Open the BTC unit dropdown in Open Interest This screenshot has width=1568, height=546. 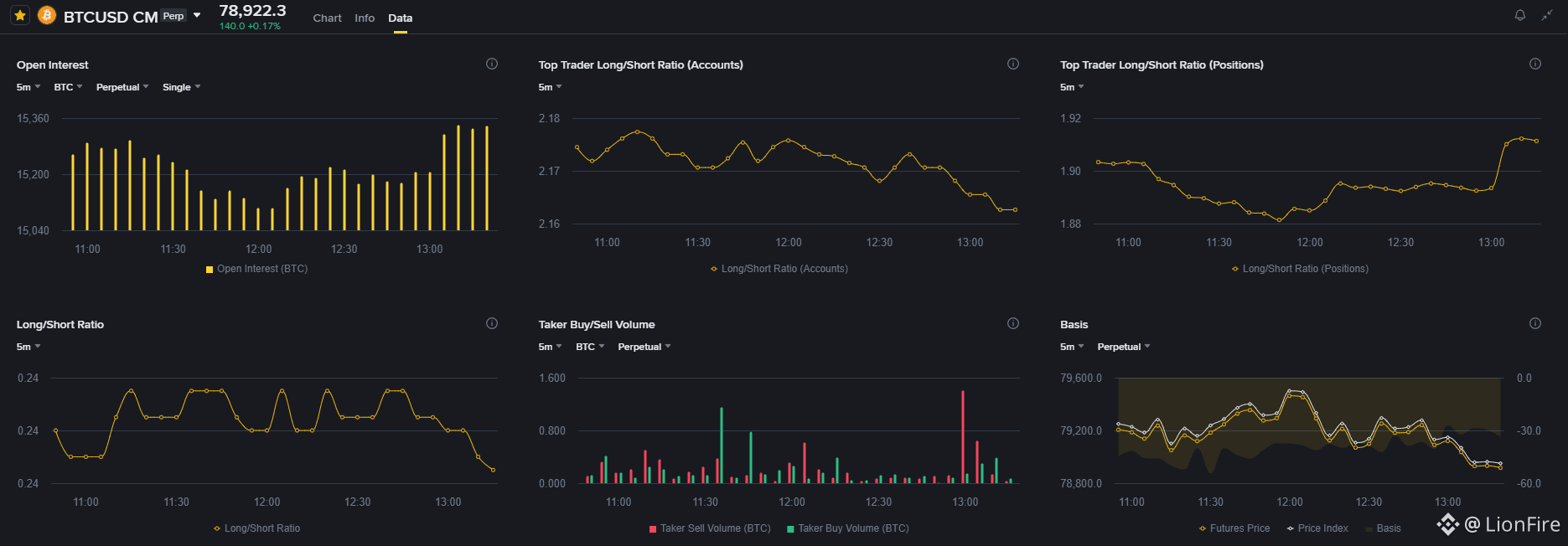point(68,87)
